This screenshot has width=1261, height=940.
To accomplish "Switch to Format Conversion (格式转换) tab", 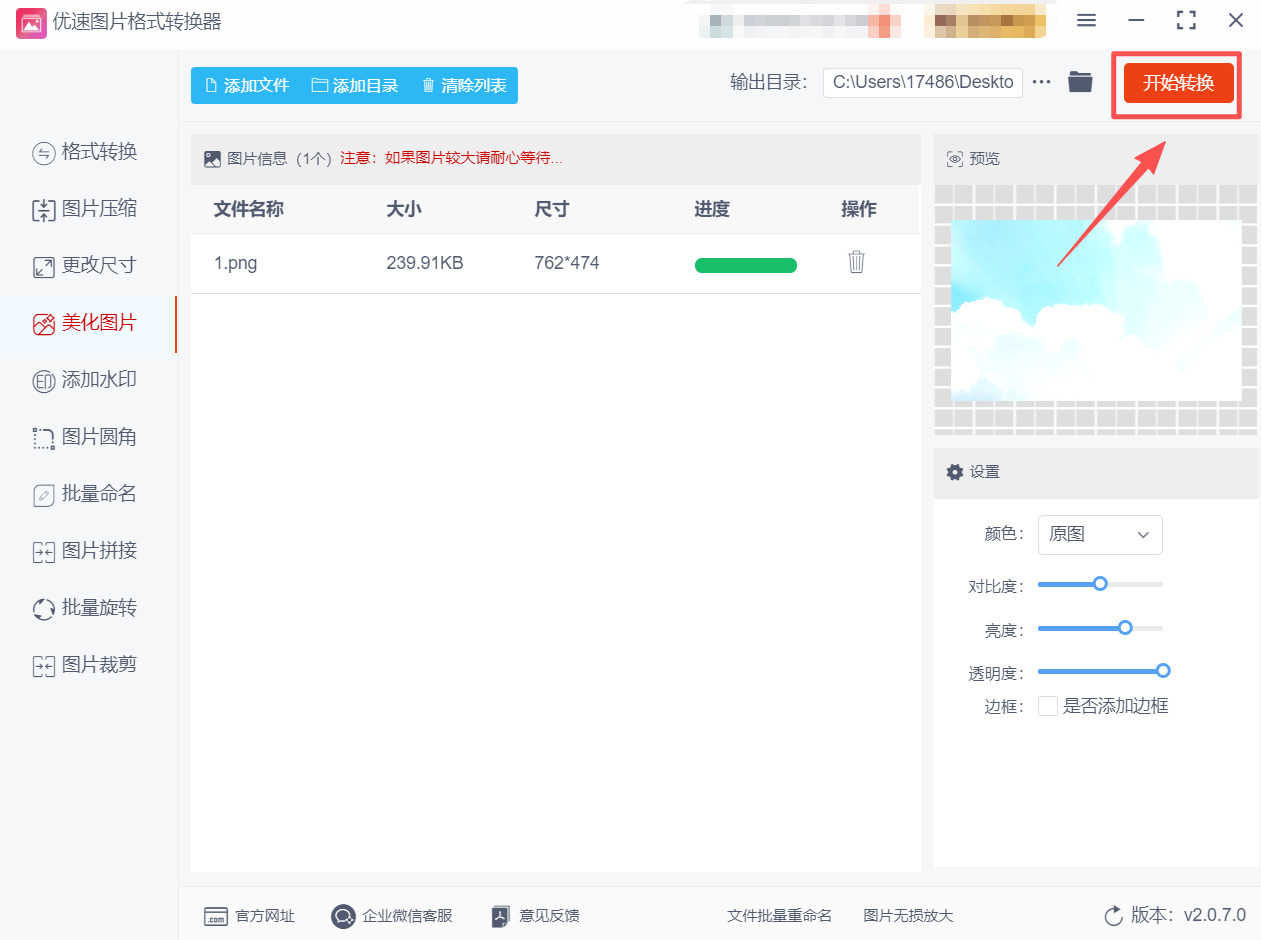I will (85, 152).
